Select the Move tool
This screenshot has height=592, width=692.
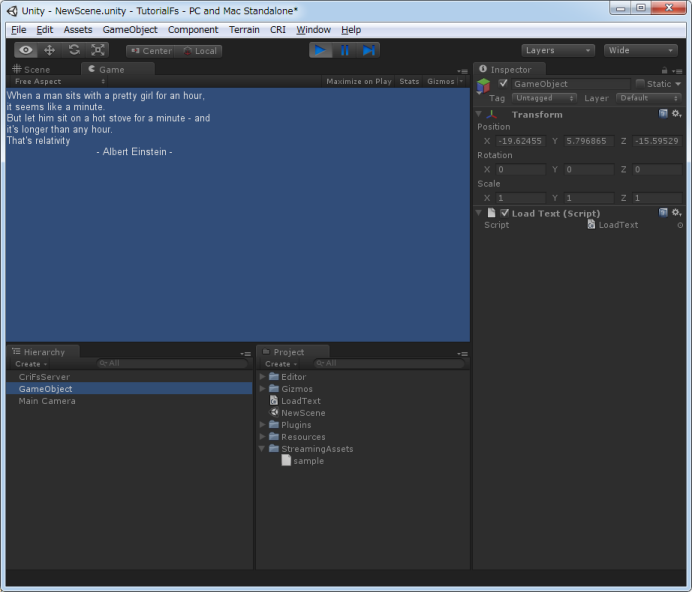[49, 50]
